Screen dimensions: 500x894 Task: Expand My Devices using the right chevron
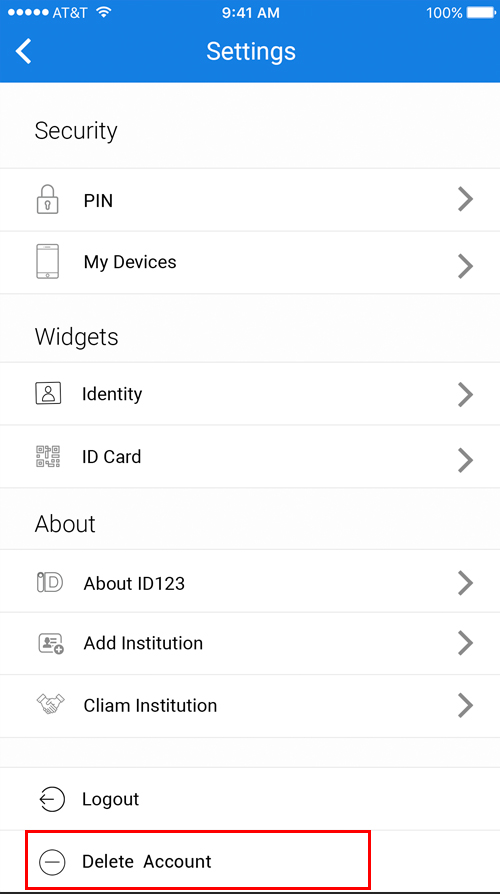pos(466,266)
